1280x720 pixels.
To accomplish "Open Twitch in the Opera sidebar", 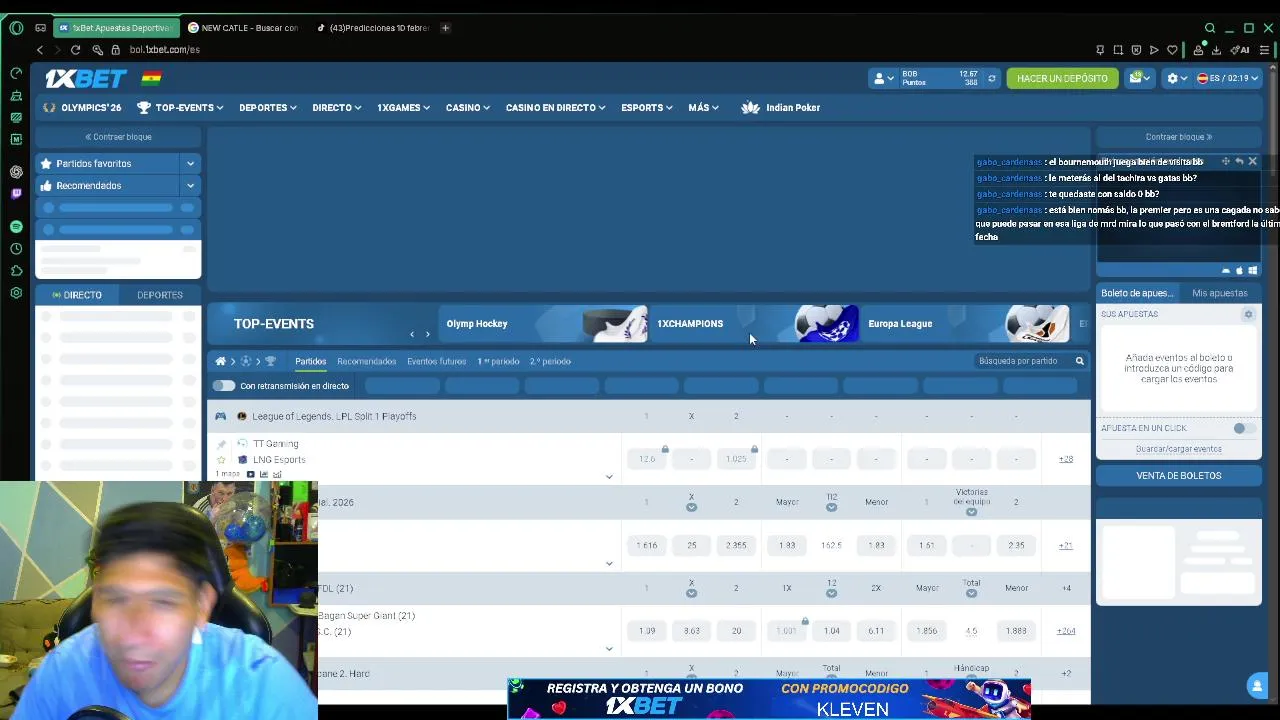I will pyautogui.click(x=16, y=194).
